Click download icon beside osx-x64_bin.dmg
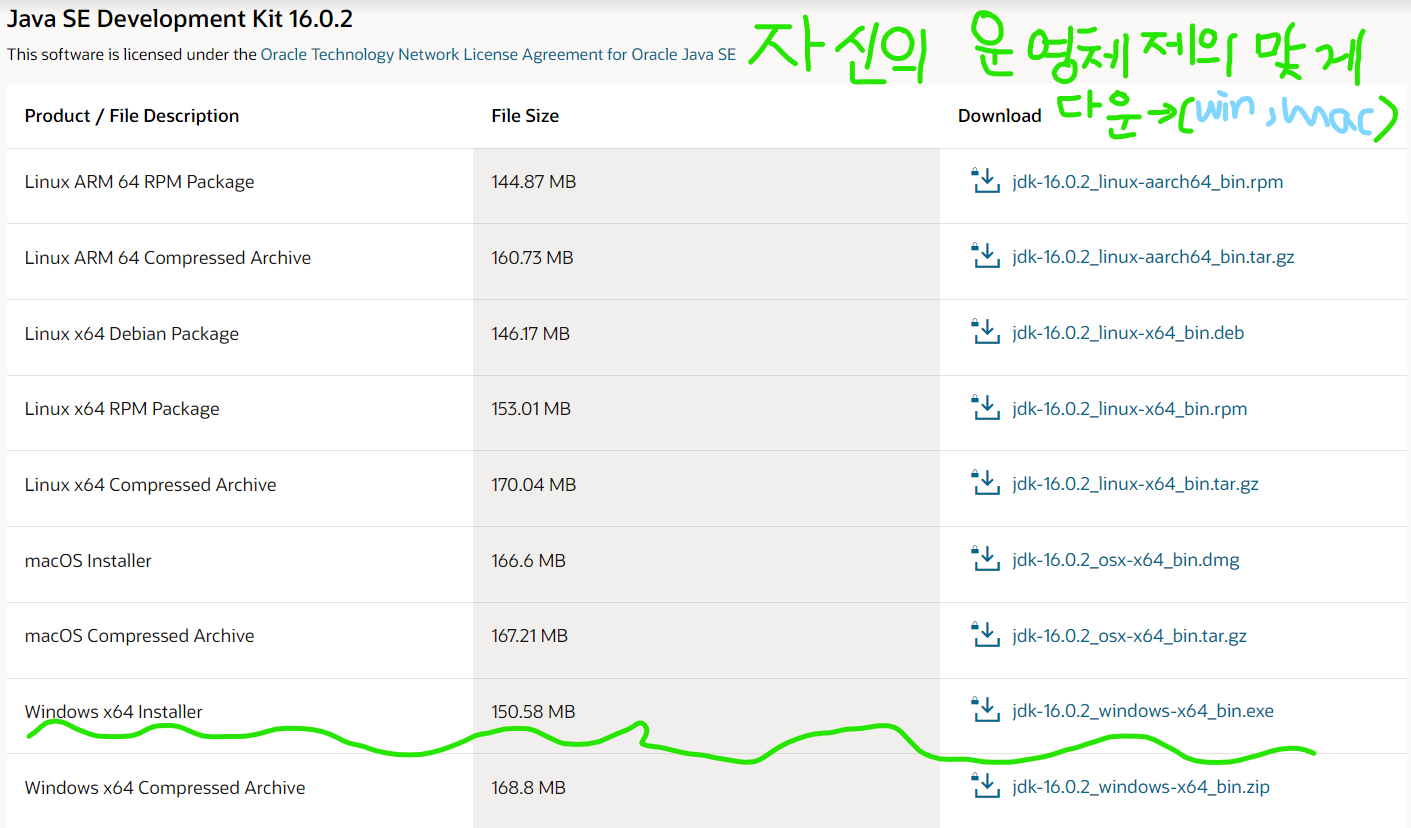Viewport: 1411px width, 828px height. (985, 559)
